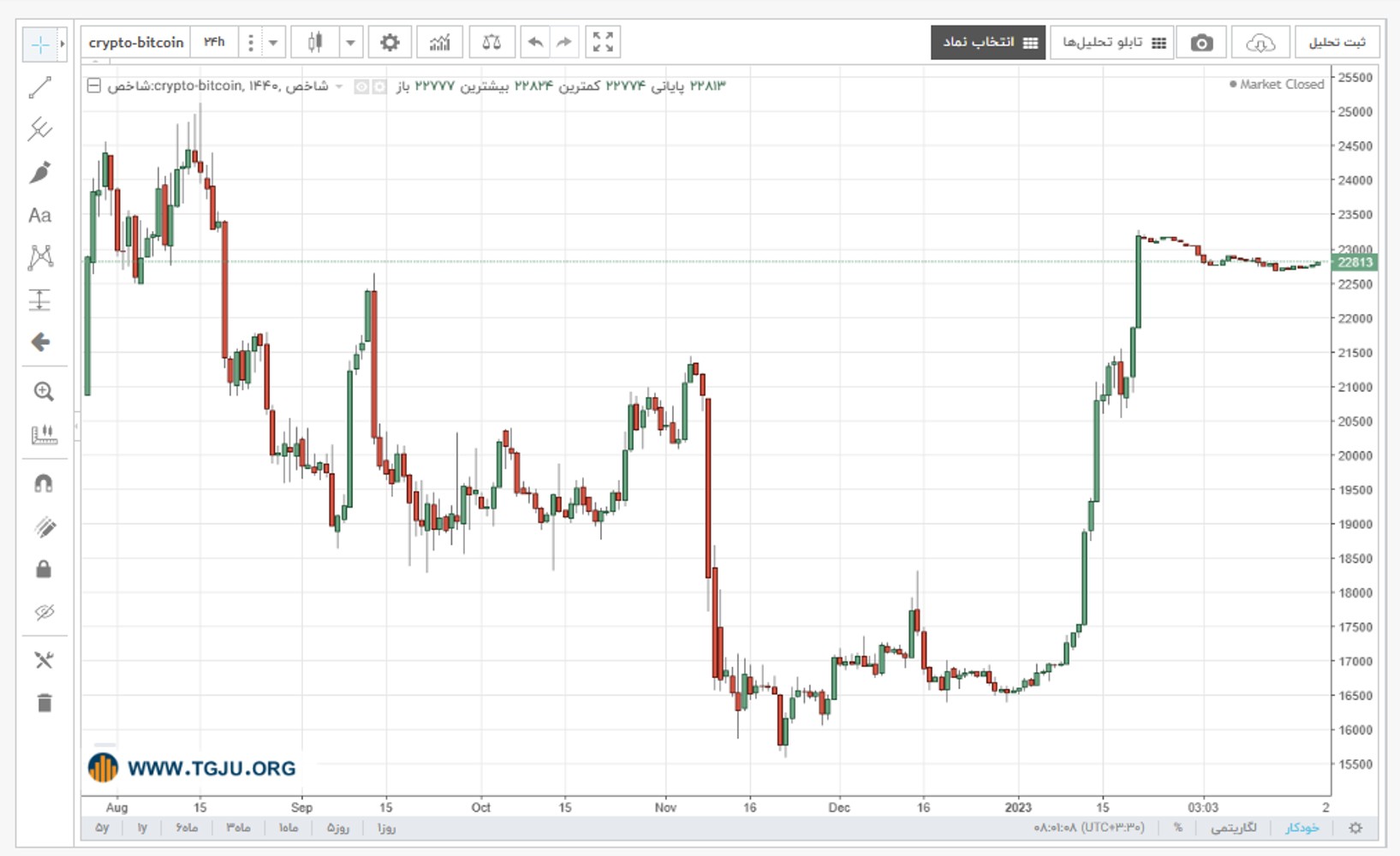
Task: Toggle lock all drawing tools
Action: (44, 569)
